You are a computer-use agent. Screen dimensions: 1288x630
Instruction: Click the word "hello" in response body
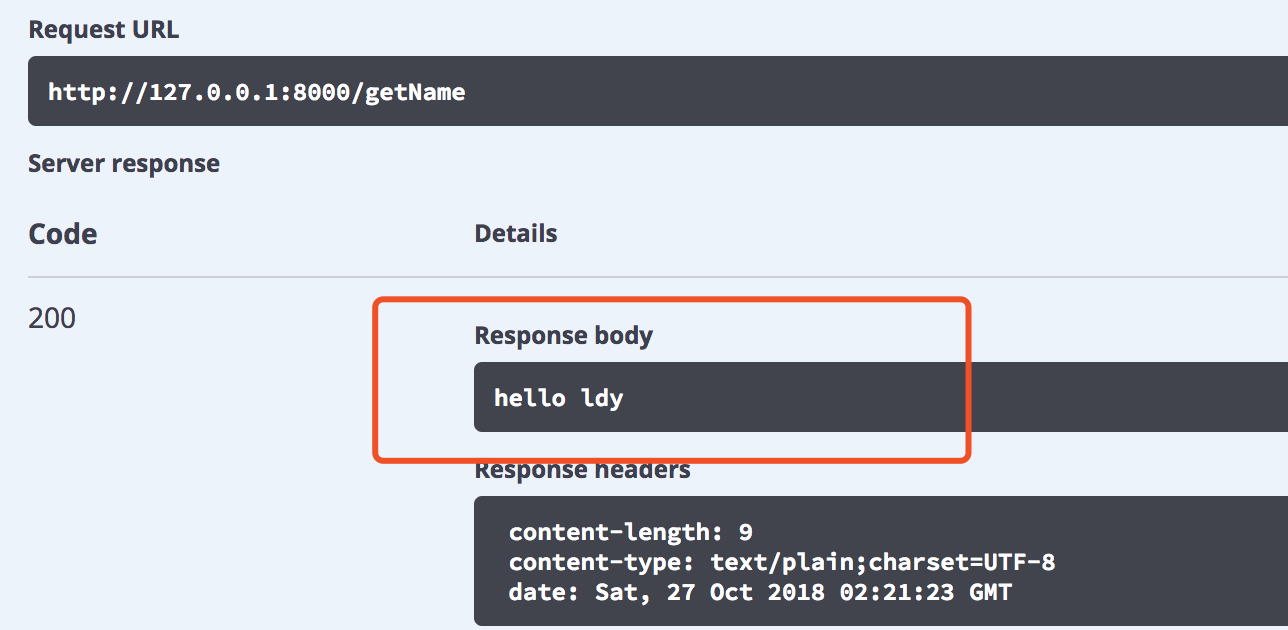click(530, 398)
